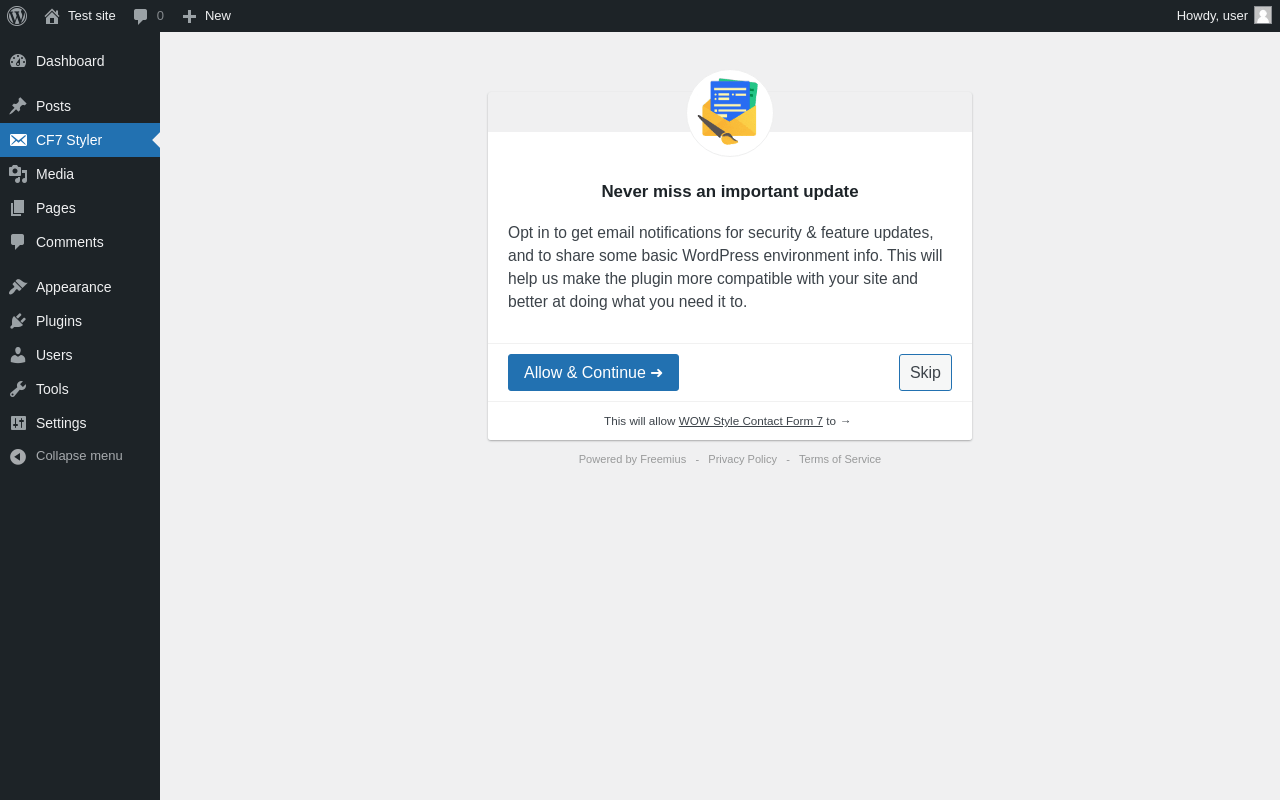Click the Tools wrench icon
The width and height of the screenshot is (1280, 800).
tap(18, 389)
